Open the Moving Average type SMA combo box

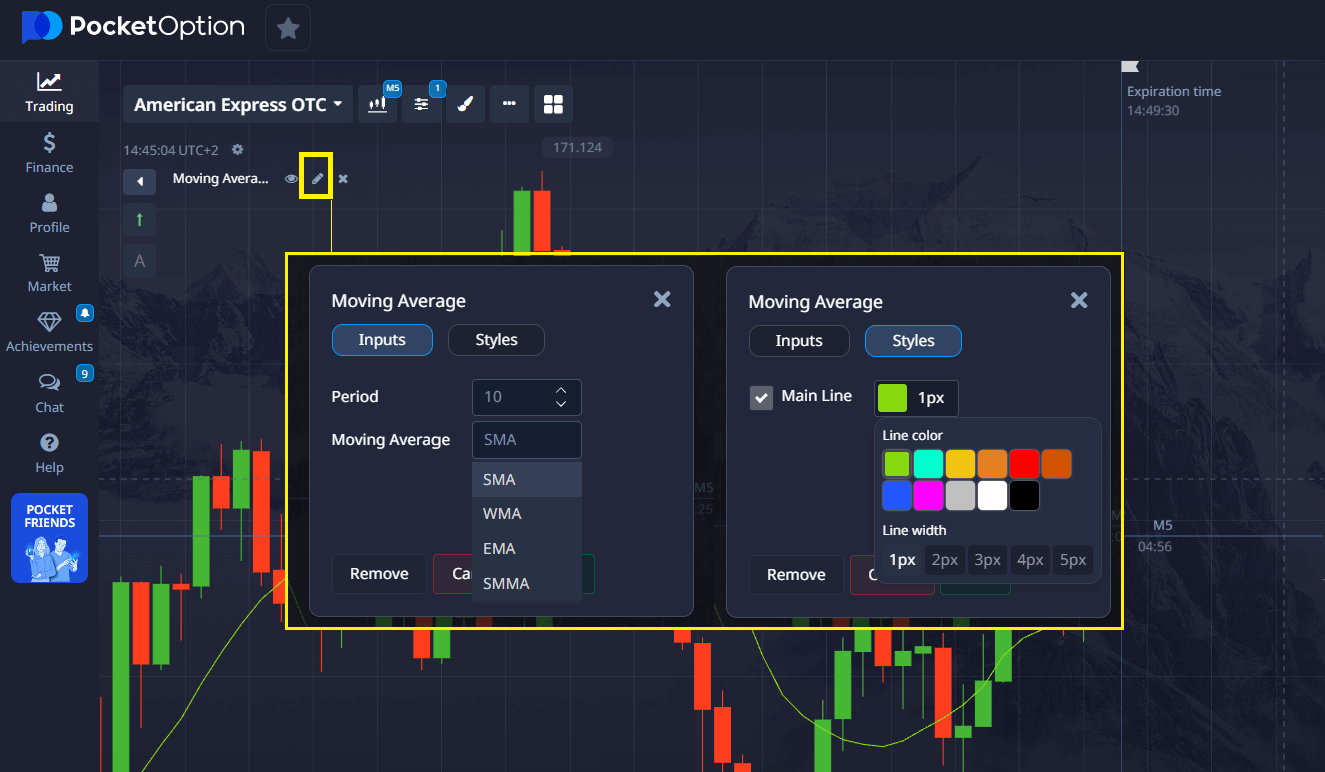point(526,440)
